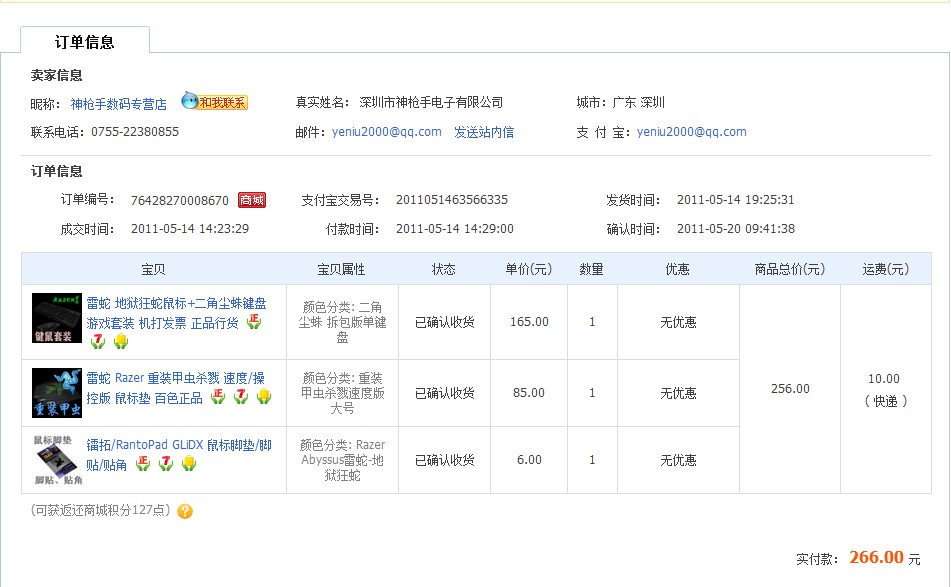Viewport: 951px width, 587px height.
Task: Click order number 76428270008670
Action: click(180, 200)
